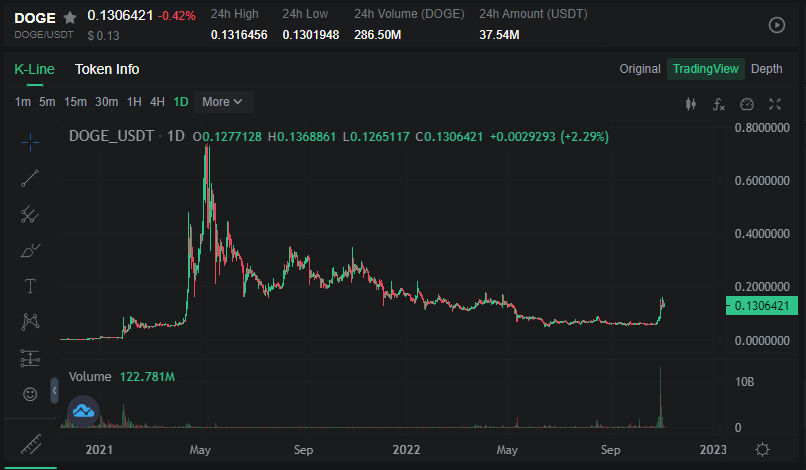Open the chart snapshot gauge icon
This screenshot has width=806, height=470.
746,104
